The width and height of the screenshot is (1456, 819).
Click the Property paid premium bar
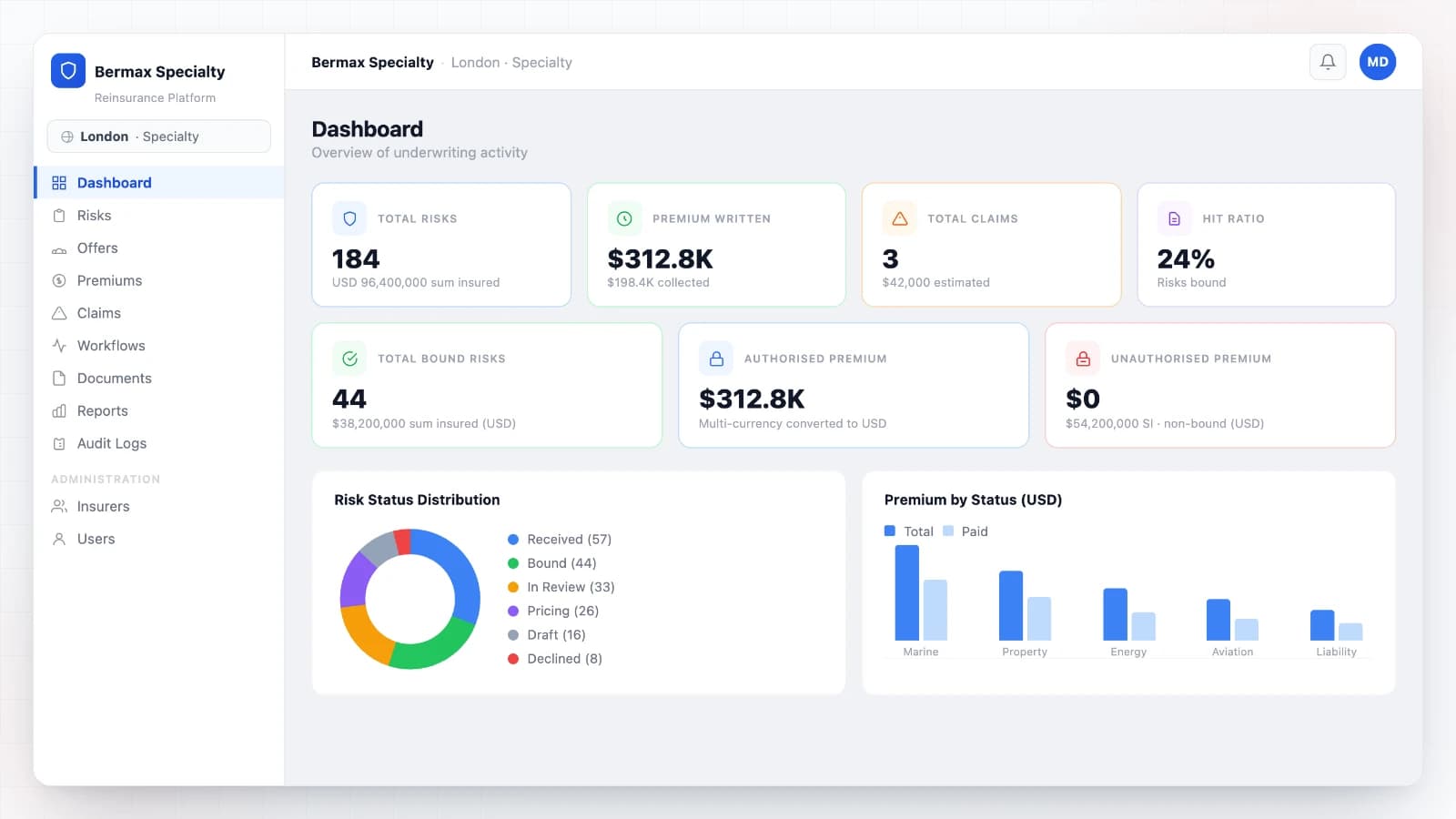pos(1039,619)
